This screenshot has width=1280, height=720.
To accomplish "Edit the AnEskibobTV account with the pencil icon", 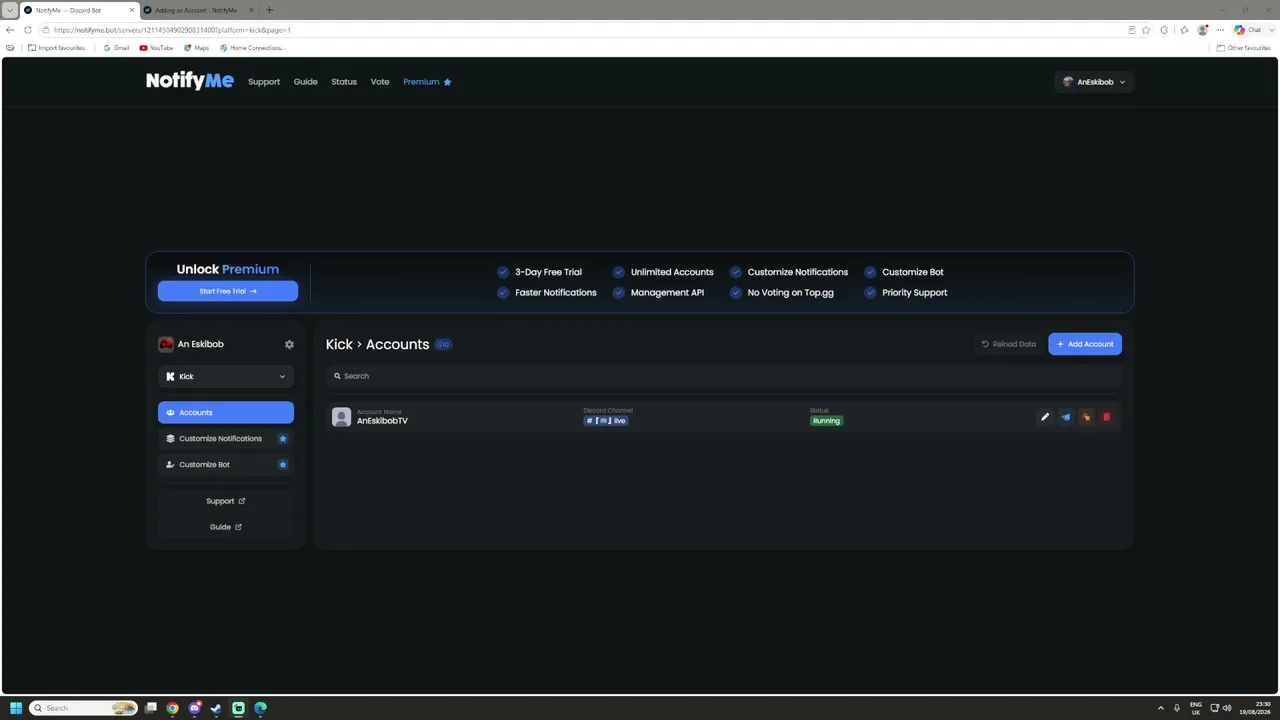I will (x=1045, y=417).
